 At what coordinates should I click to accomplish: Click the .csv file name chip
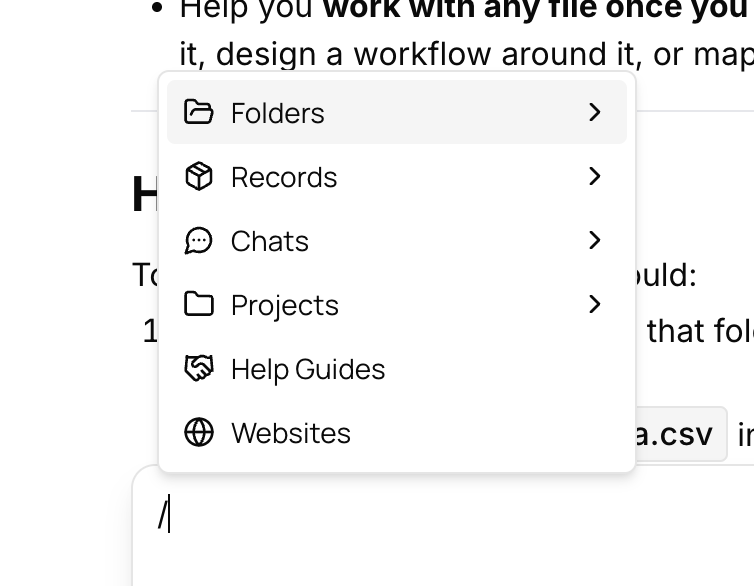pyautogui.click(x=680, y=434)
